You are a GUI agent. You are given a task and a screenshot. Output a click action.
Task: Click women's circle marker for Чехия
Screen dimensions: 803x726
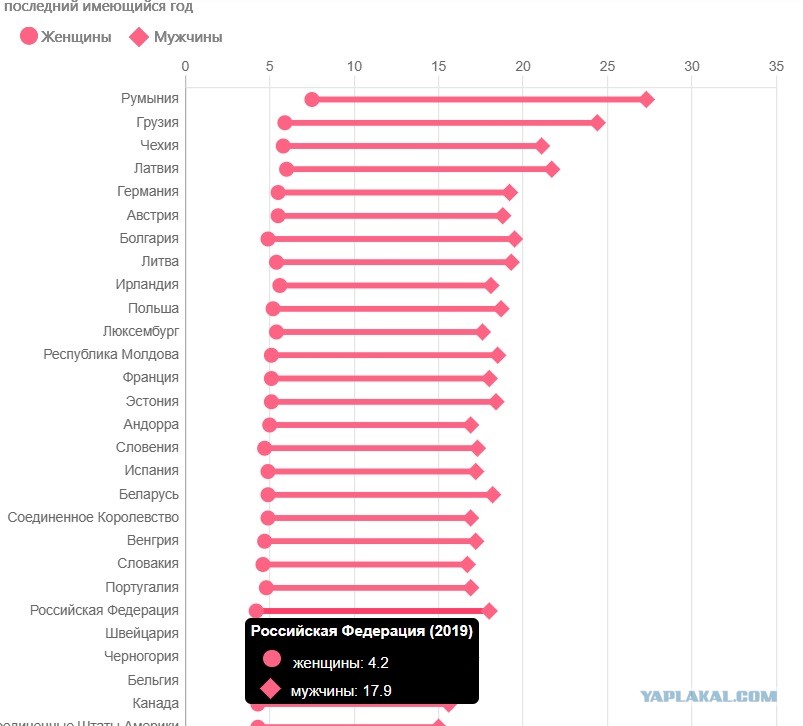coord(283,146)
